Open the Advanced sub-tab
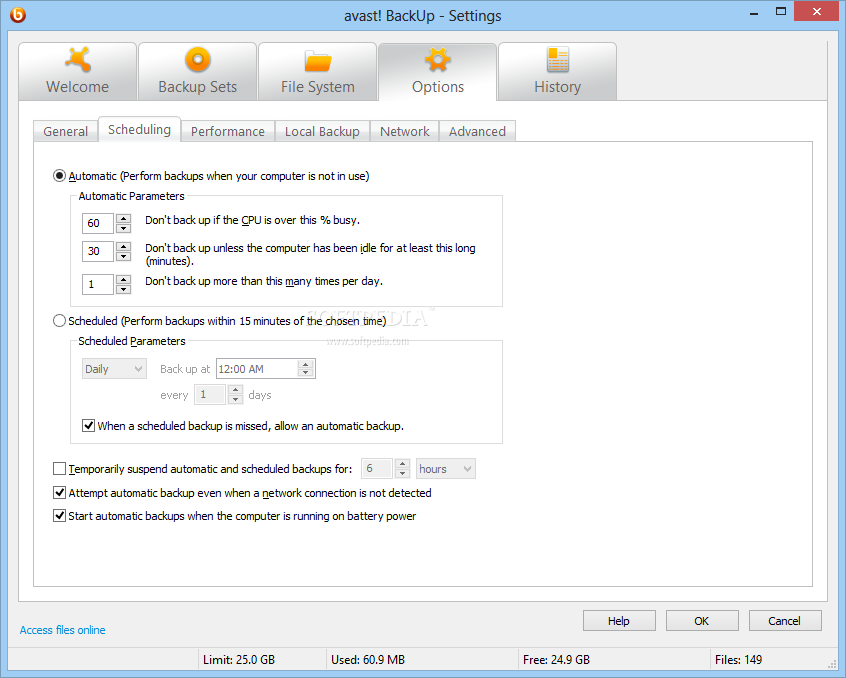This screenshot has height=678, width=846. tap(477, 131)
